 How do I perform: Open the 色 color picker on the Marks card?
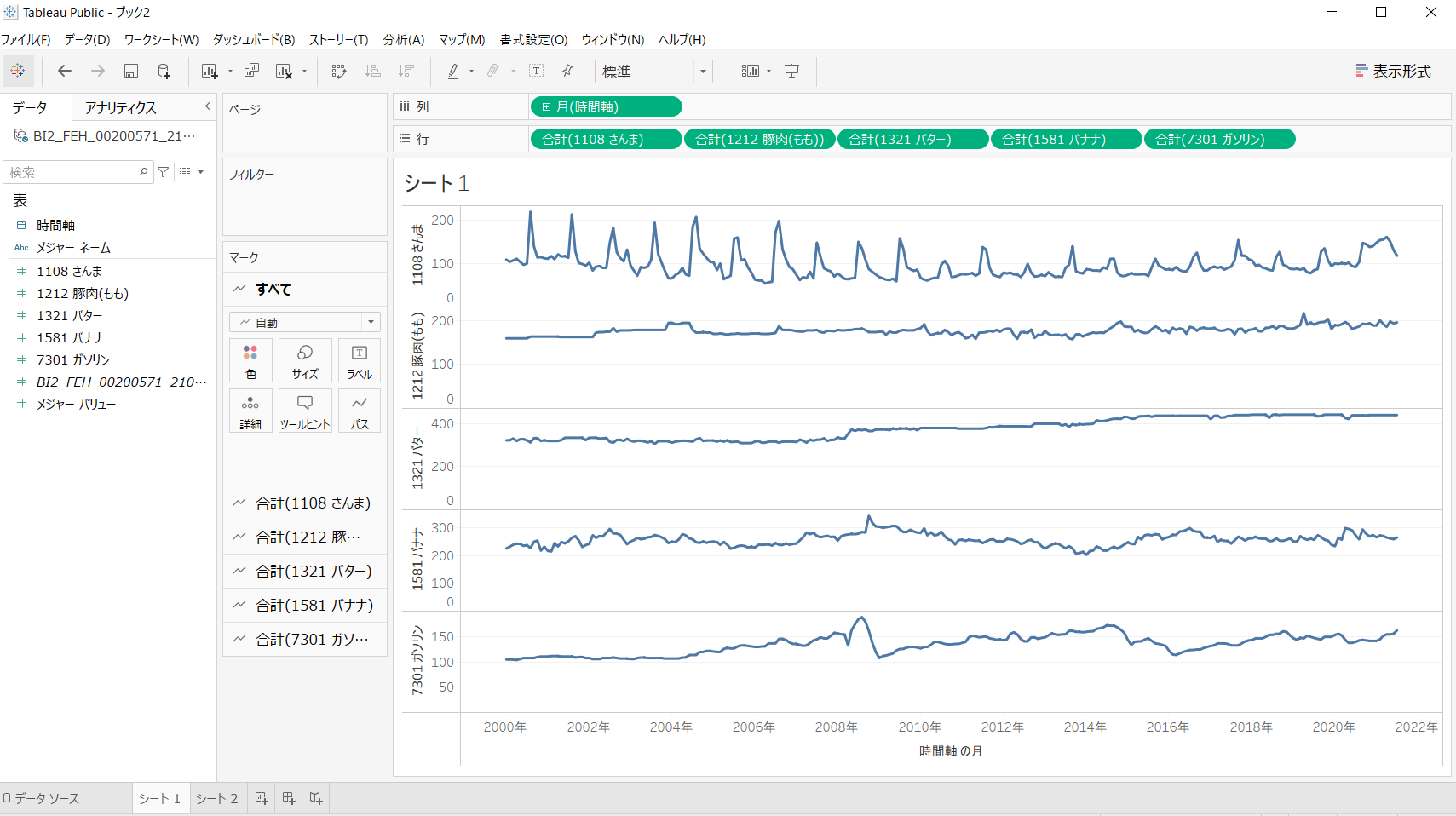pyautogui.click(x=250, y=361)
